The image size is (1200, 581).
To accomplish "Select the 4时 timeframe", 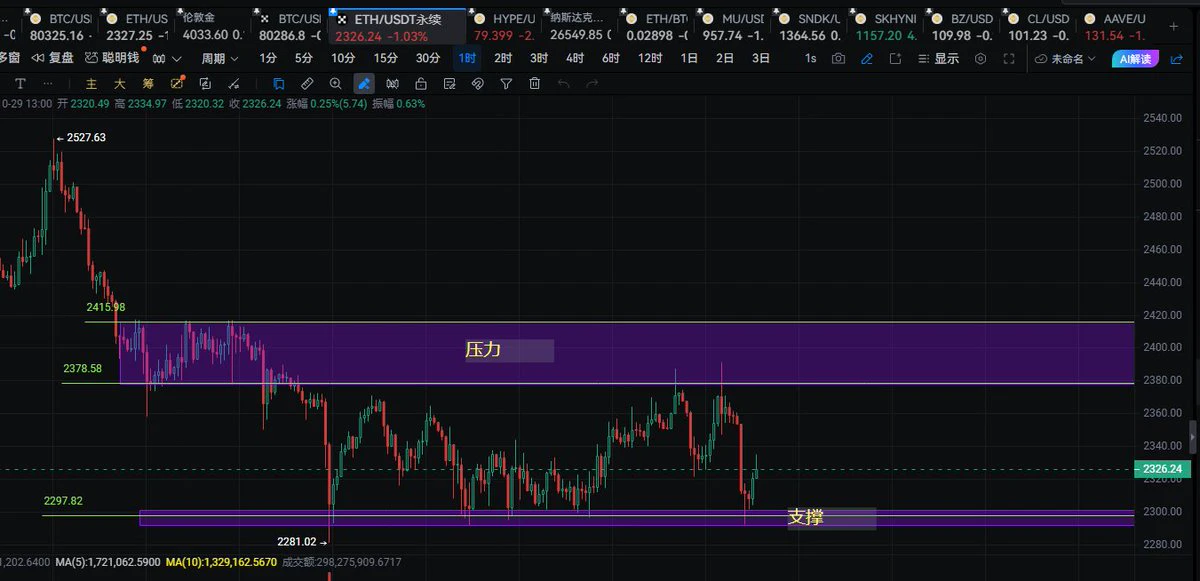I will click(575, 58).
